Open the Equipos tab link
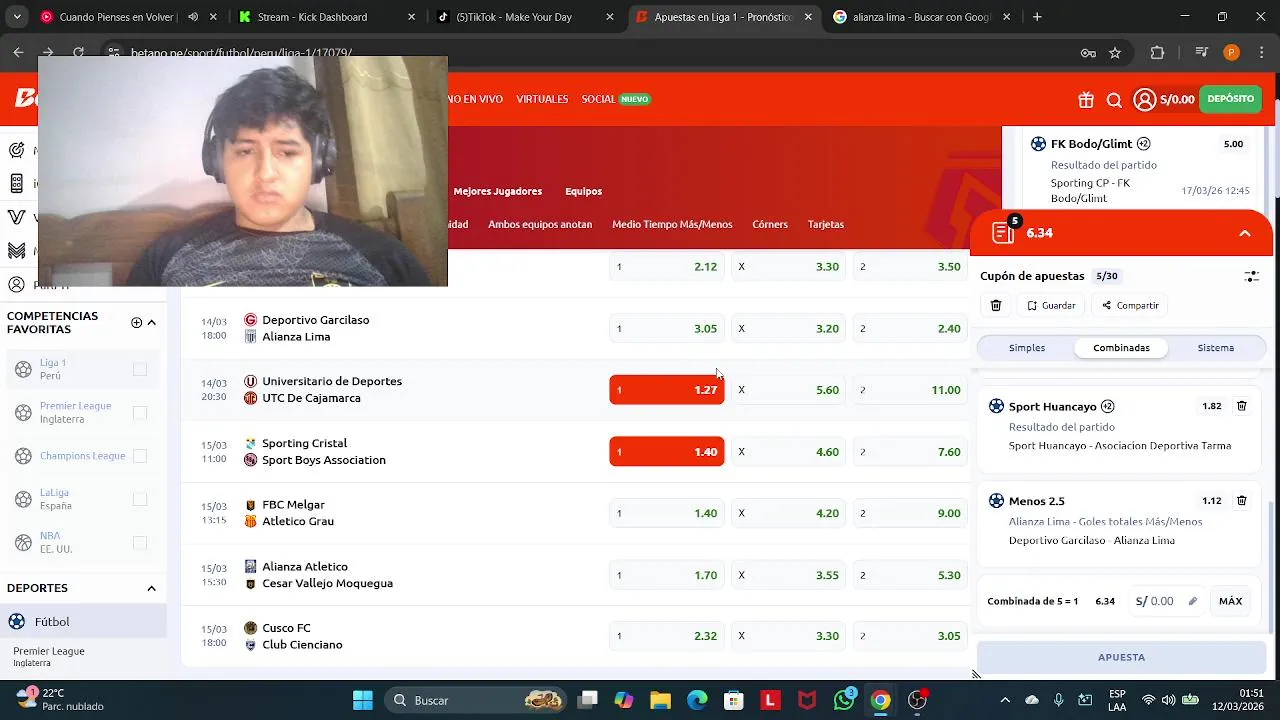 click(583, 191)
